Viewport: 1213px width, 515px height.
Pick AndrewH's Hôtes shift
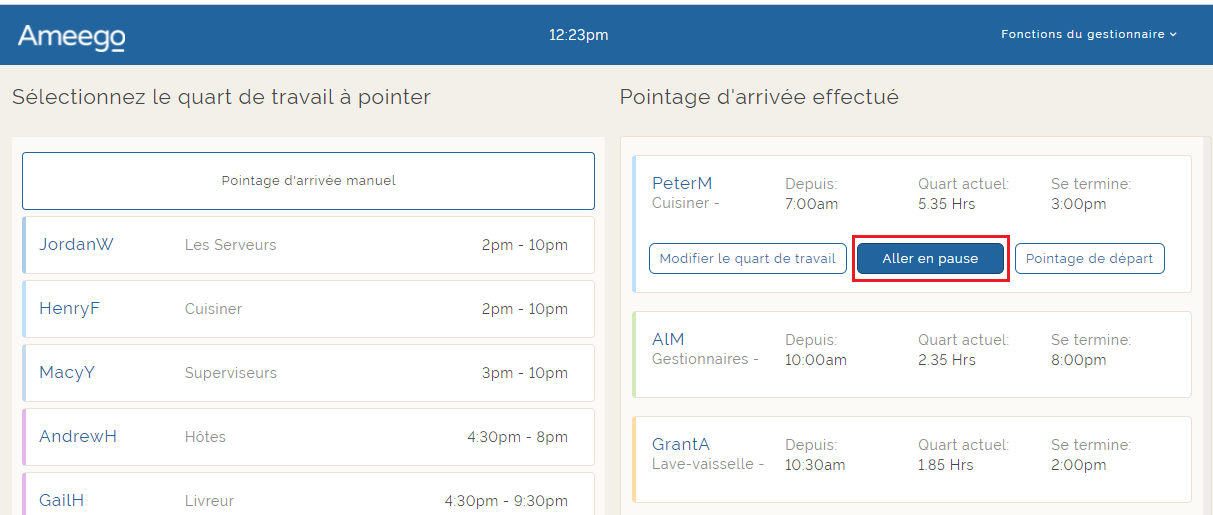(x=308, y=437)
